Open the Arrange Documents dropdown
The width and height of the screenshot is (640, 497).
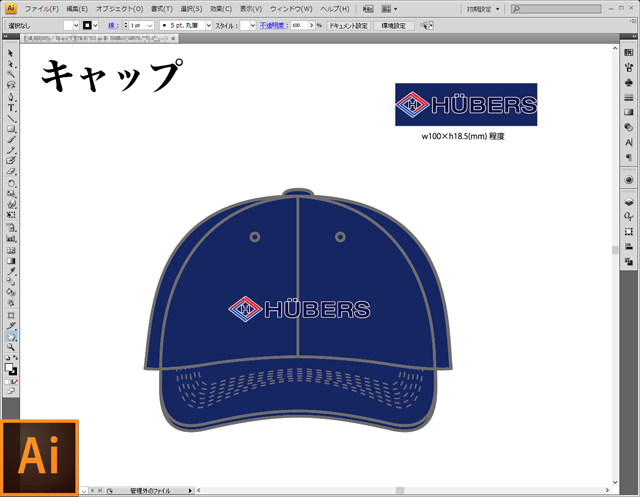pos(389,9)
